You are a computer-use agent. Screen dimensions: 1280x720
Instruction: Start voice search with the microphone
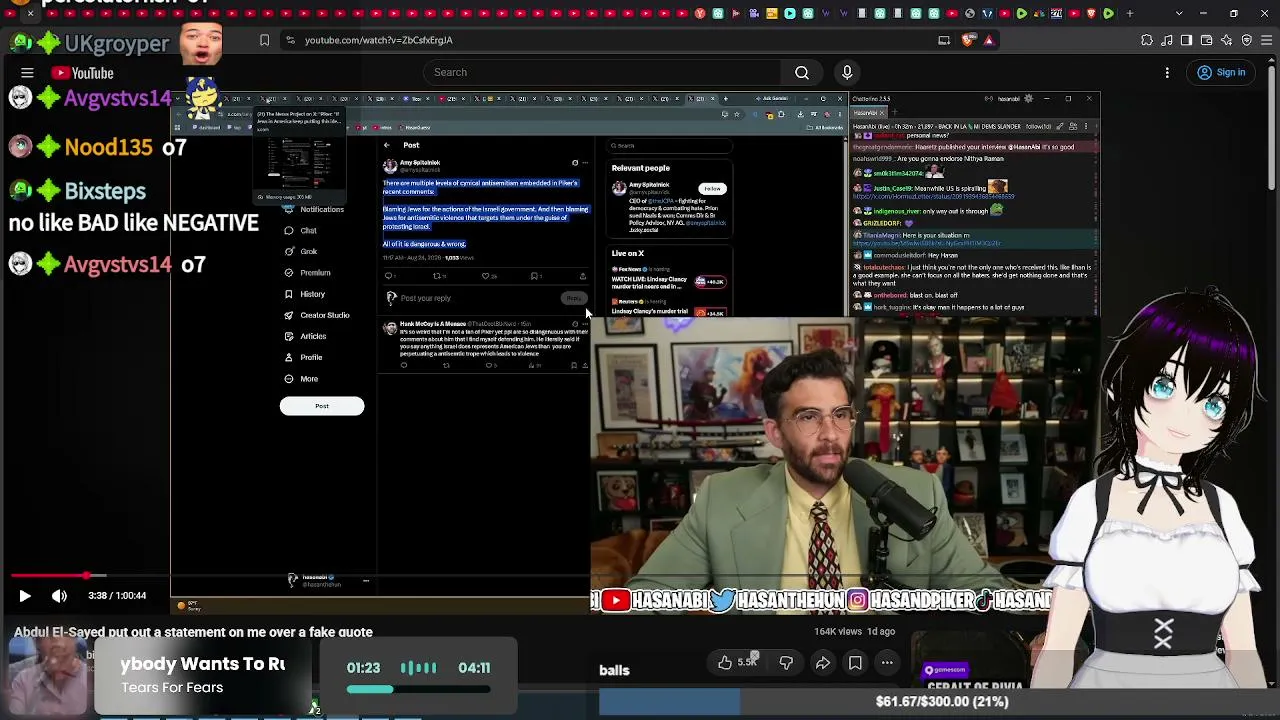tap(847, 72)
